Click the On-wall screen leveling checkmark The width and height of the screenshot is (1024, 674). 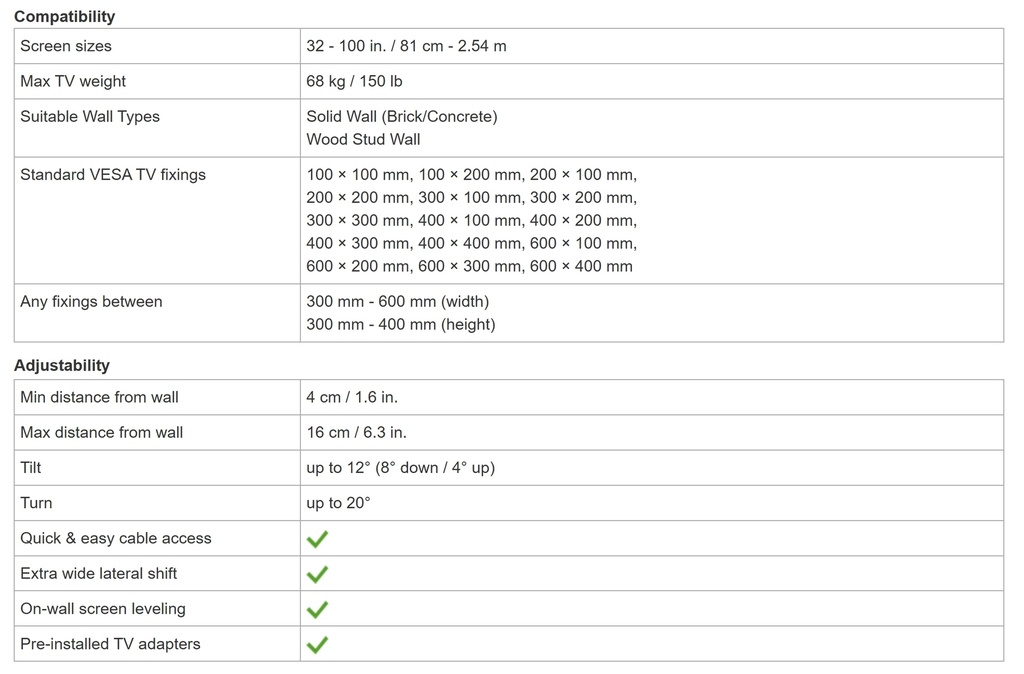point(317,609)
